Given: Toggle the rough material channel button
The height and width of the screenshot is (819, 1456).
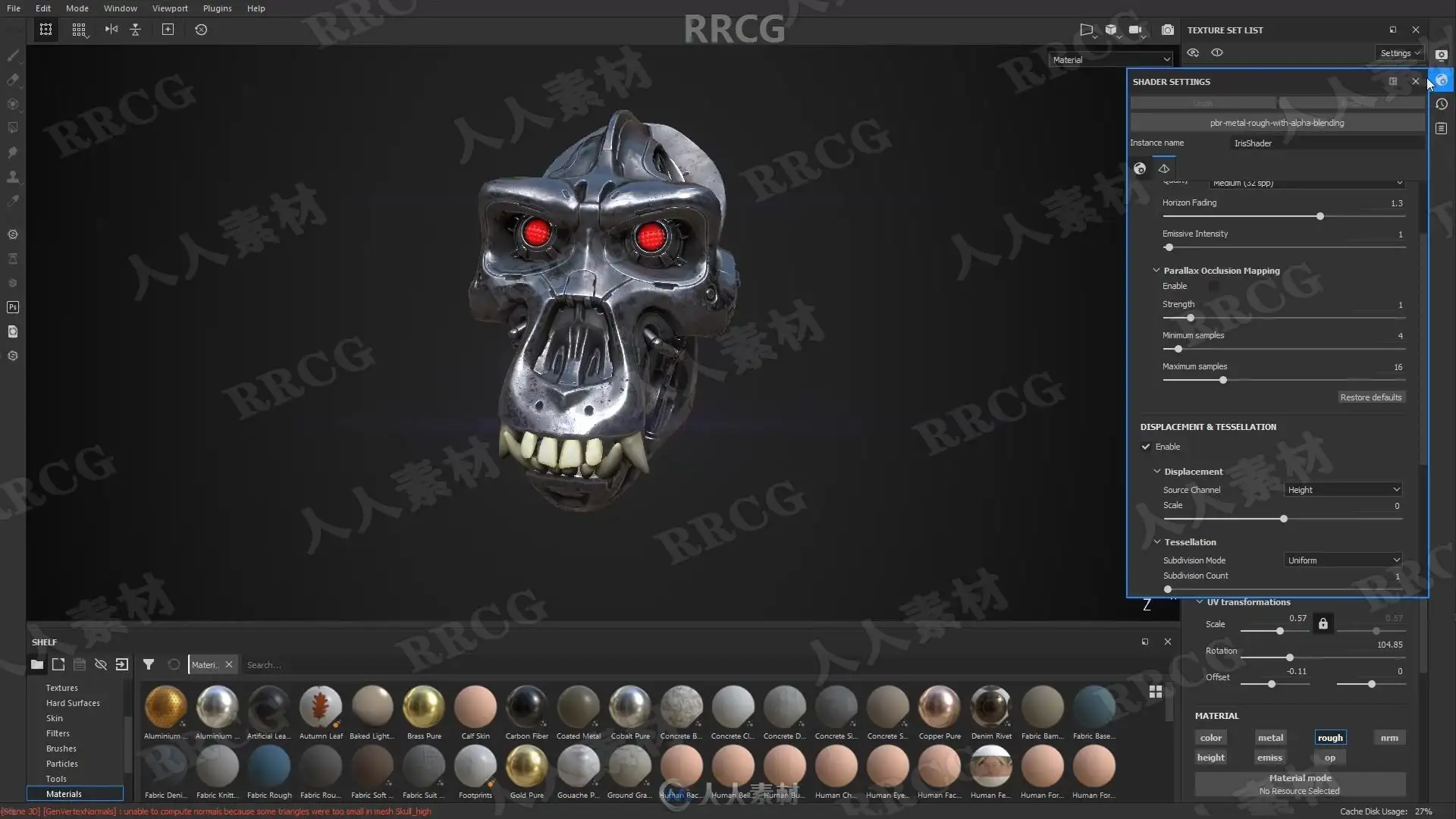Looking at the screenshot, I should pos(1329,738).
